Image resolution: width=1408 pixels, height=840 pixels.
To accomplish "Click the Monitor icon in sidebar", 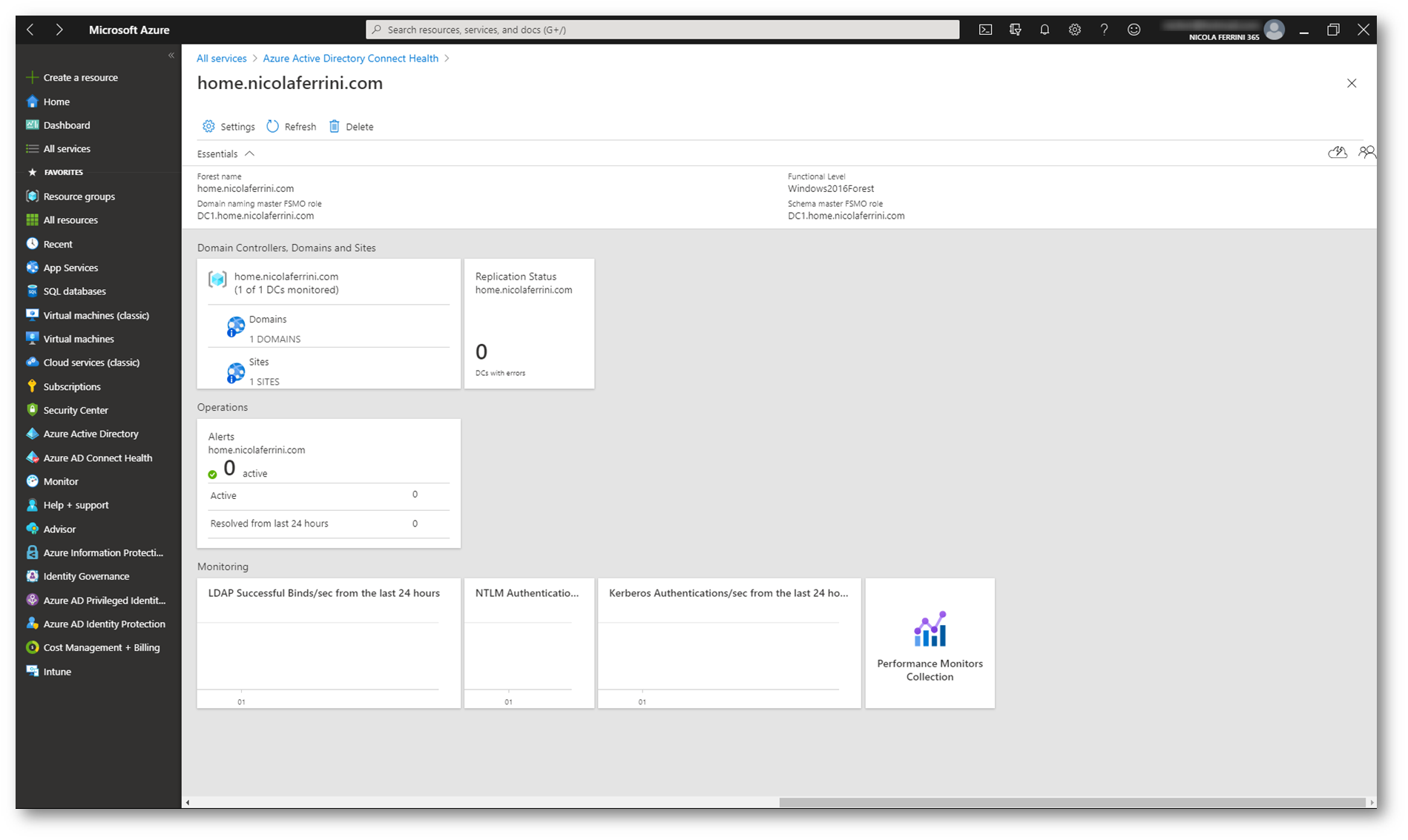I will 32,481.
